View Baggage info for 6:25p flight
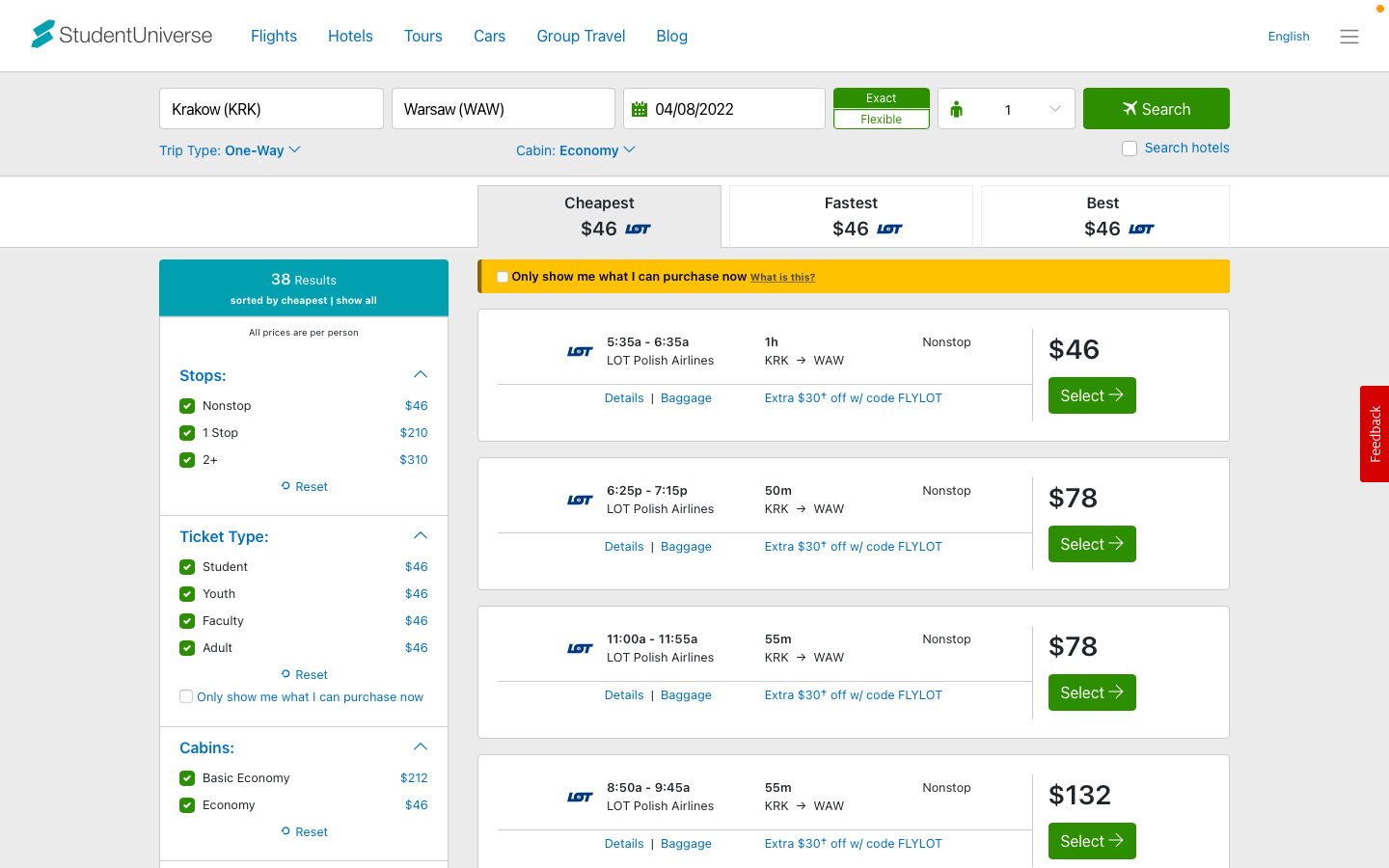 686,547
